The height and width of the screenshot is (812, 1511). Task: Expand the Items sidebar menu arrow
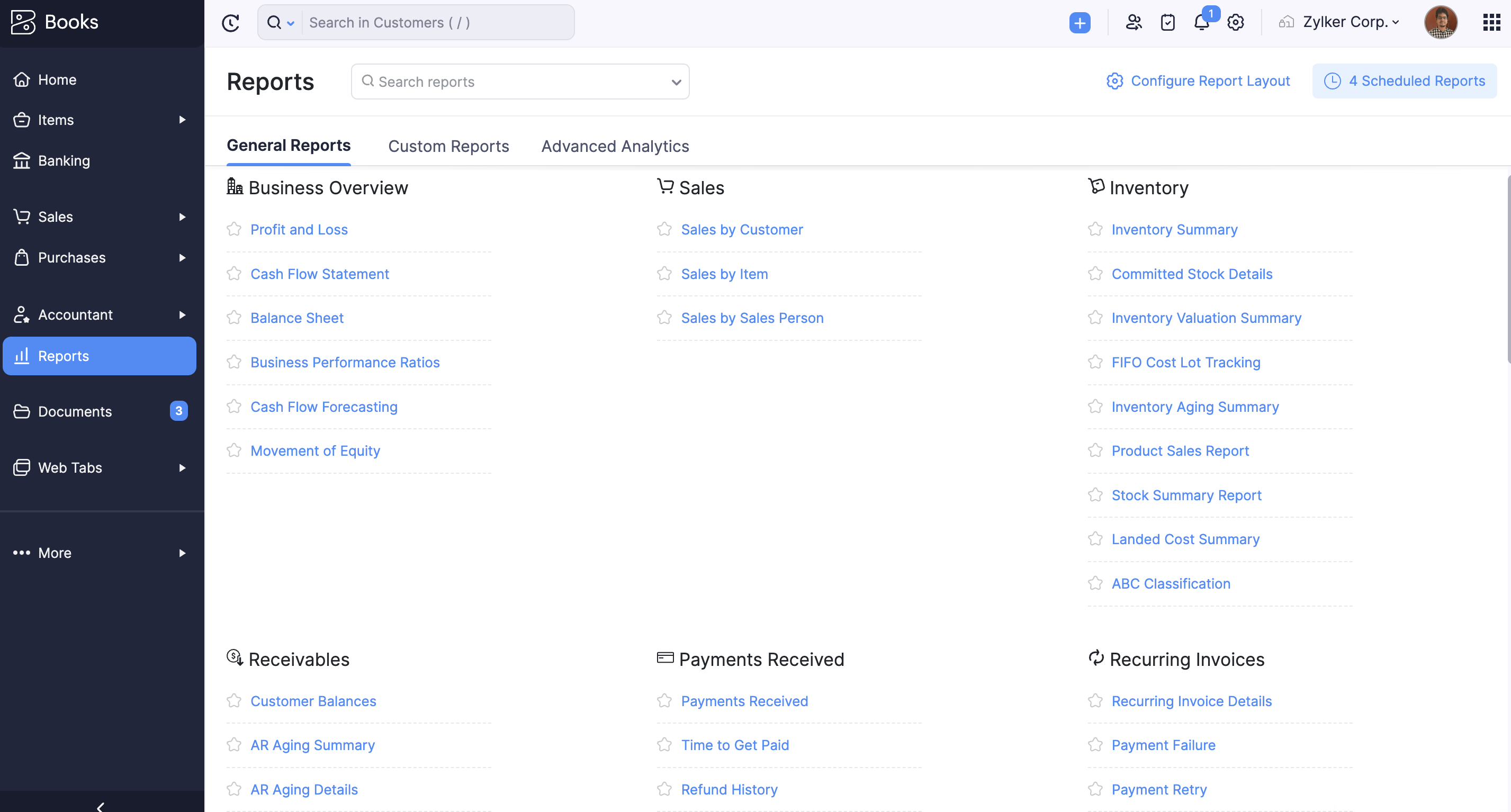(x=183, y=120)
